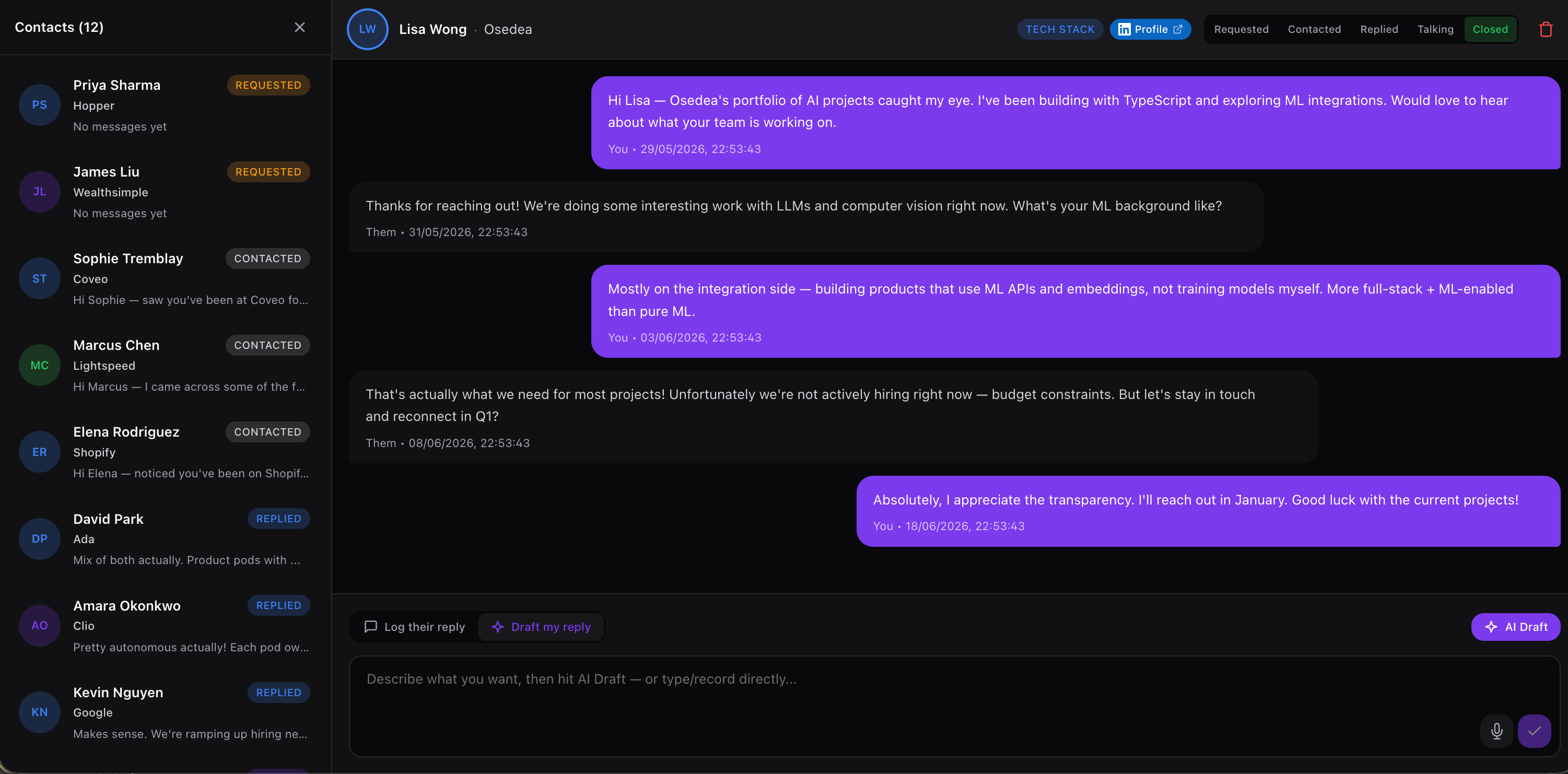Delete contact using the red trash icon
Image resolution: width=1568 pixels, height=774 pixels.
tap(1546, 29)
